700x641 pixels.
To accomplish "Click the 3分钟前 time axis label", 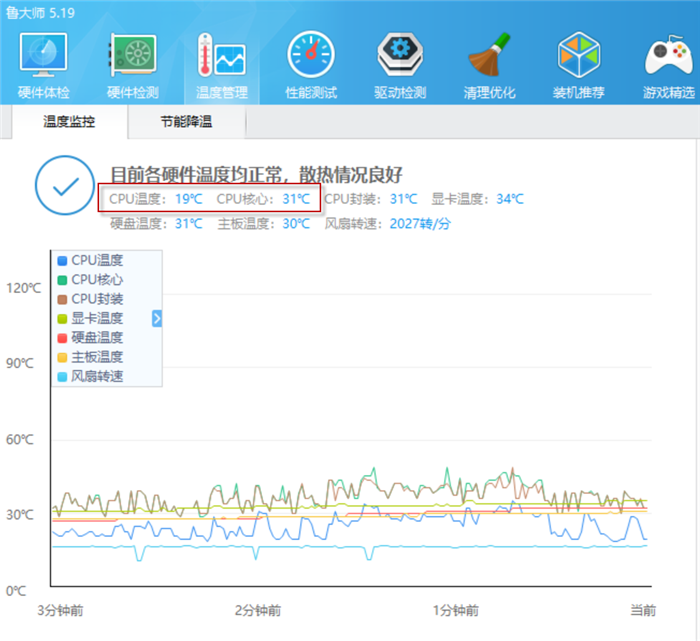I will 60,610.
